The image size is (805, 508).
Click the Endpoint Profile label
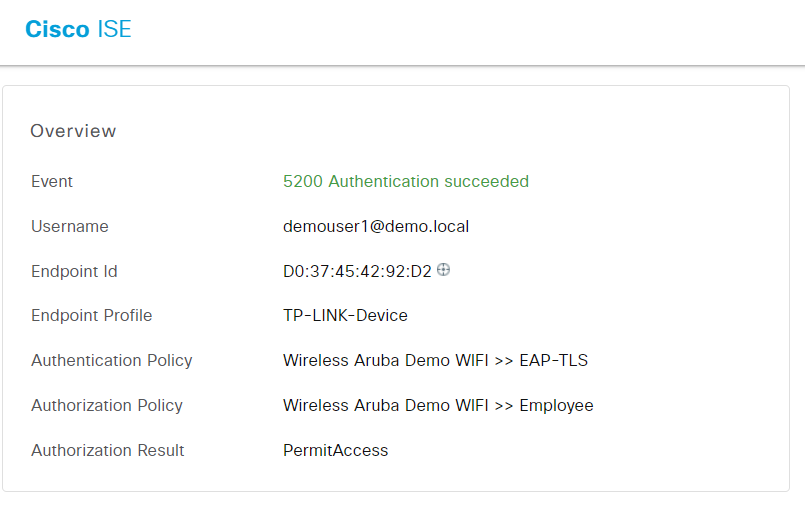point(92,315)
